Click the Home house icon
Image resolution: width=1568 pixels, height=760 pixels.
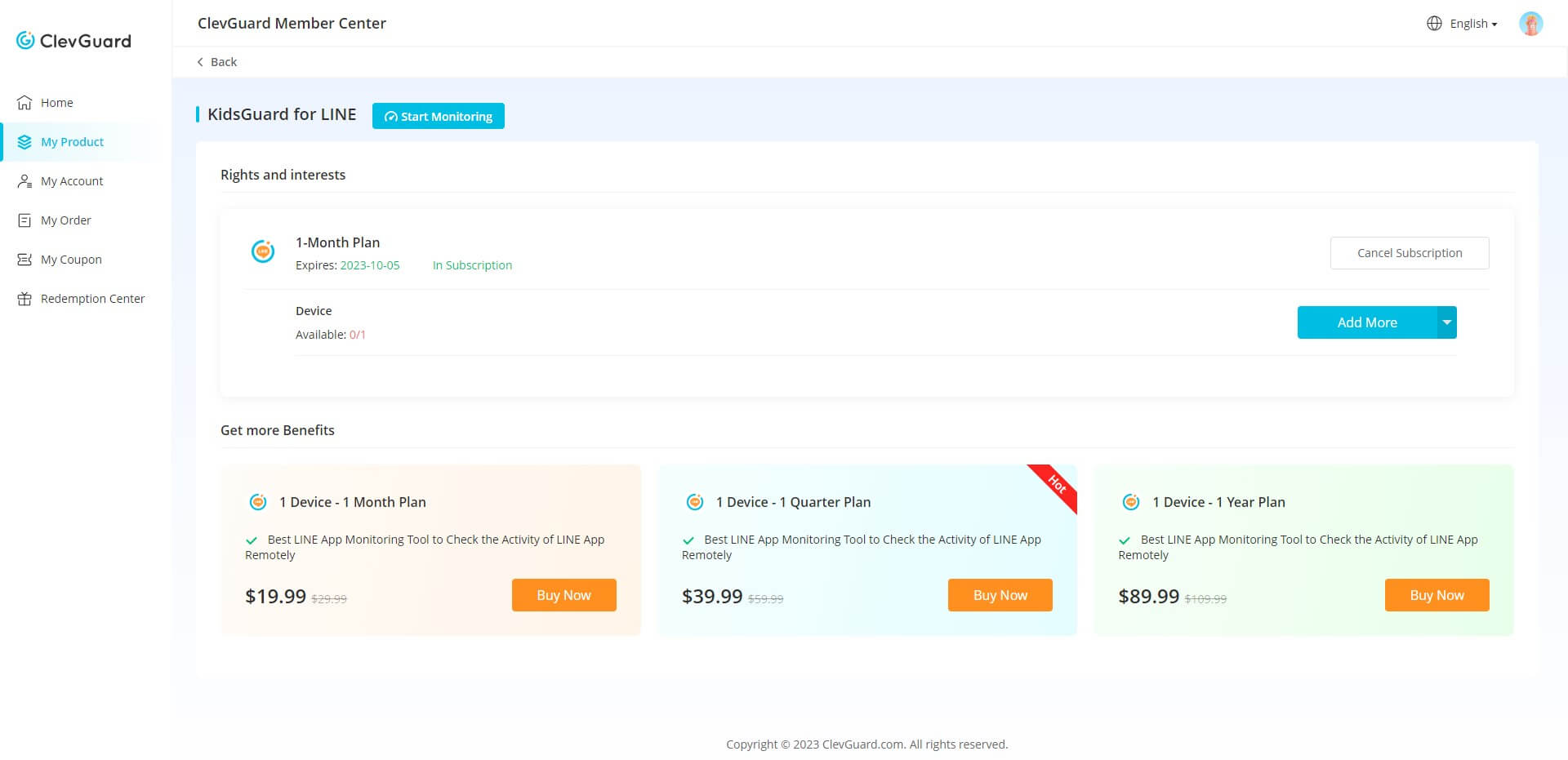pos(24,103)
